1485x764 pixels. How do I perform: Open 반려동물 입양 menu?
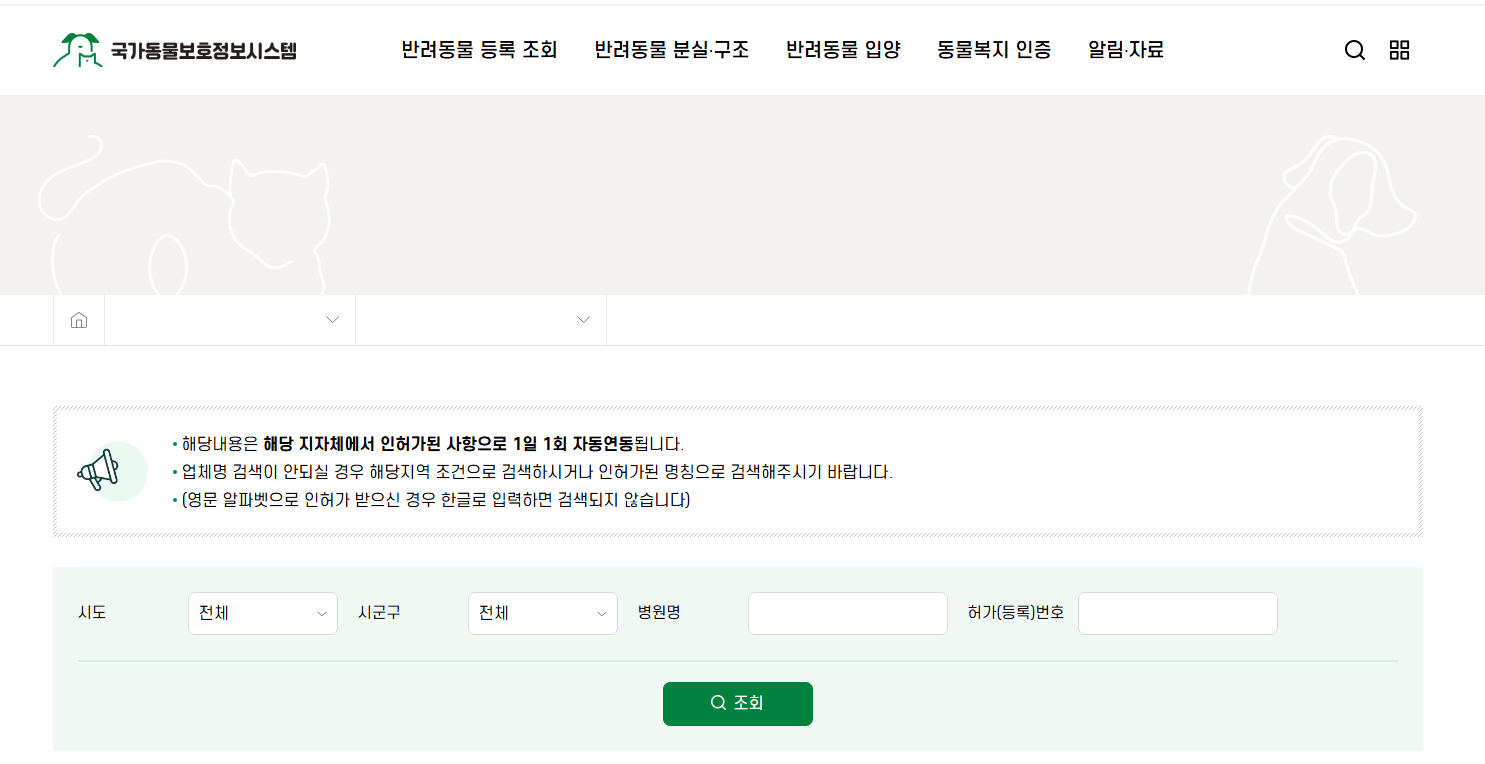pyautogui.click(x=843, y=50)
